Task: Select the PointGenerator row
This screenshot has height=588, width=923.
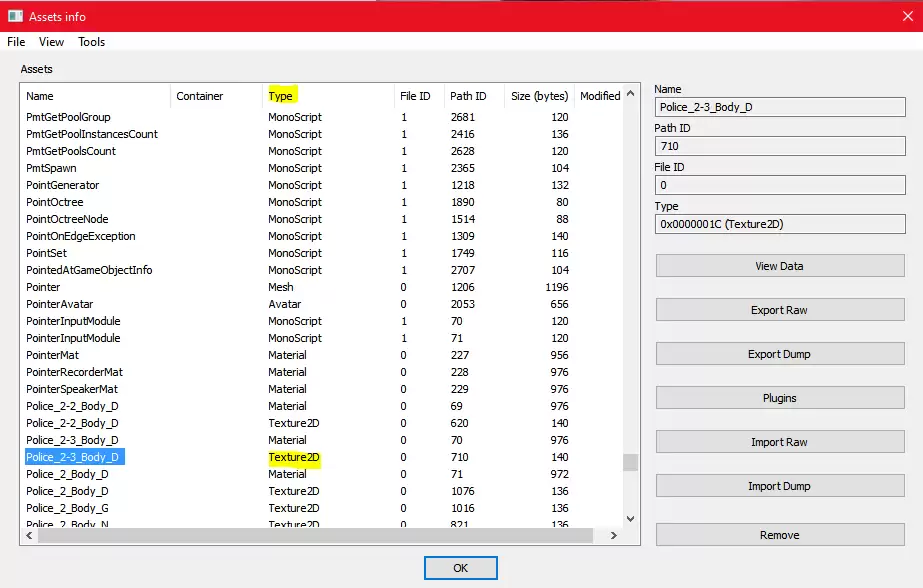Action: pos(321,185)
